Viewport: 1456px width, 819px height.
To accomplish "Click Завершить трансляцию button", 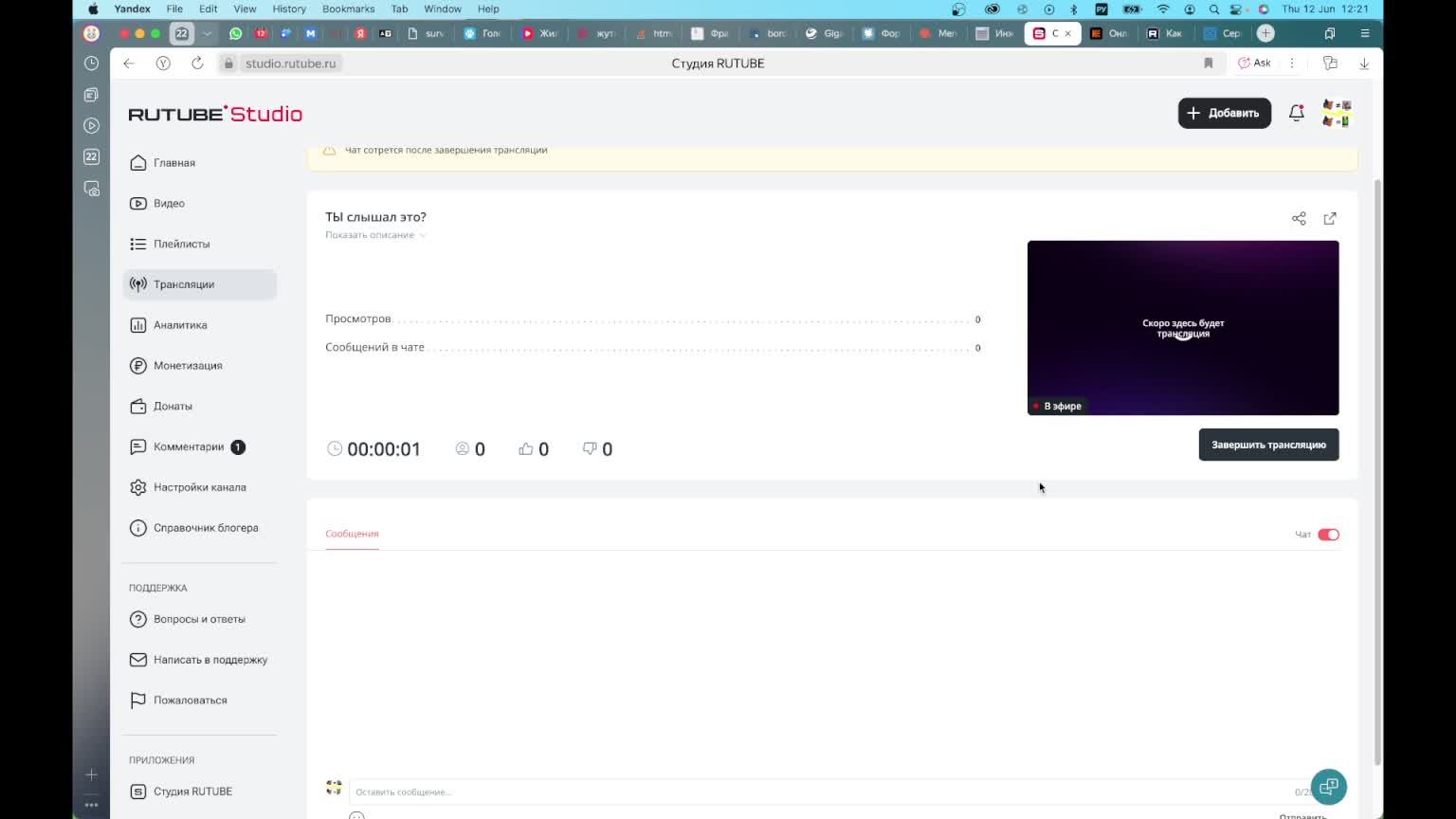I will 1268,445.
